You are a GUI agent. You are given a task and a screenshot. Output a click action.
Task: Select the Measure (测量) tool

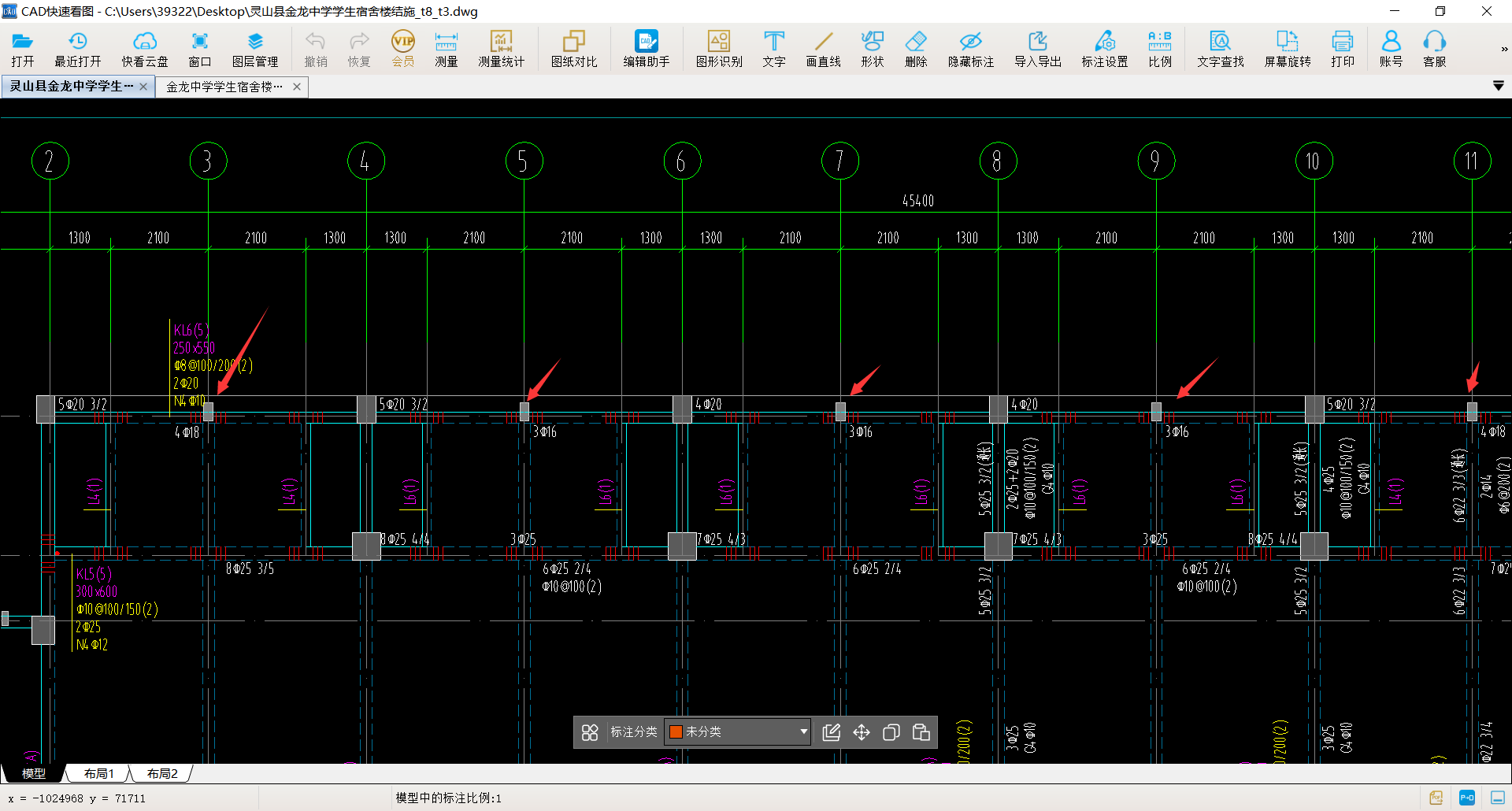coord(446,49)
